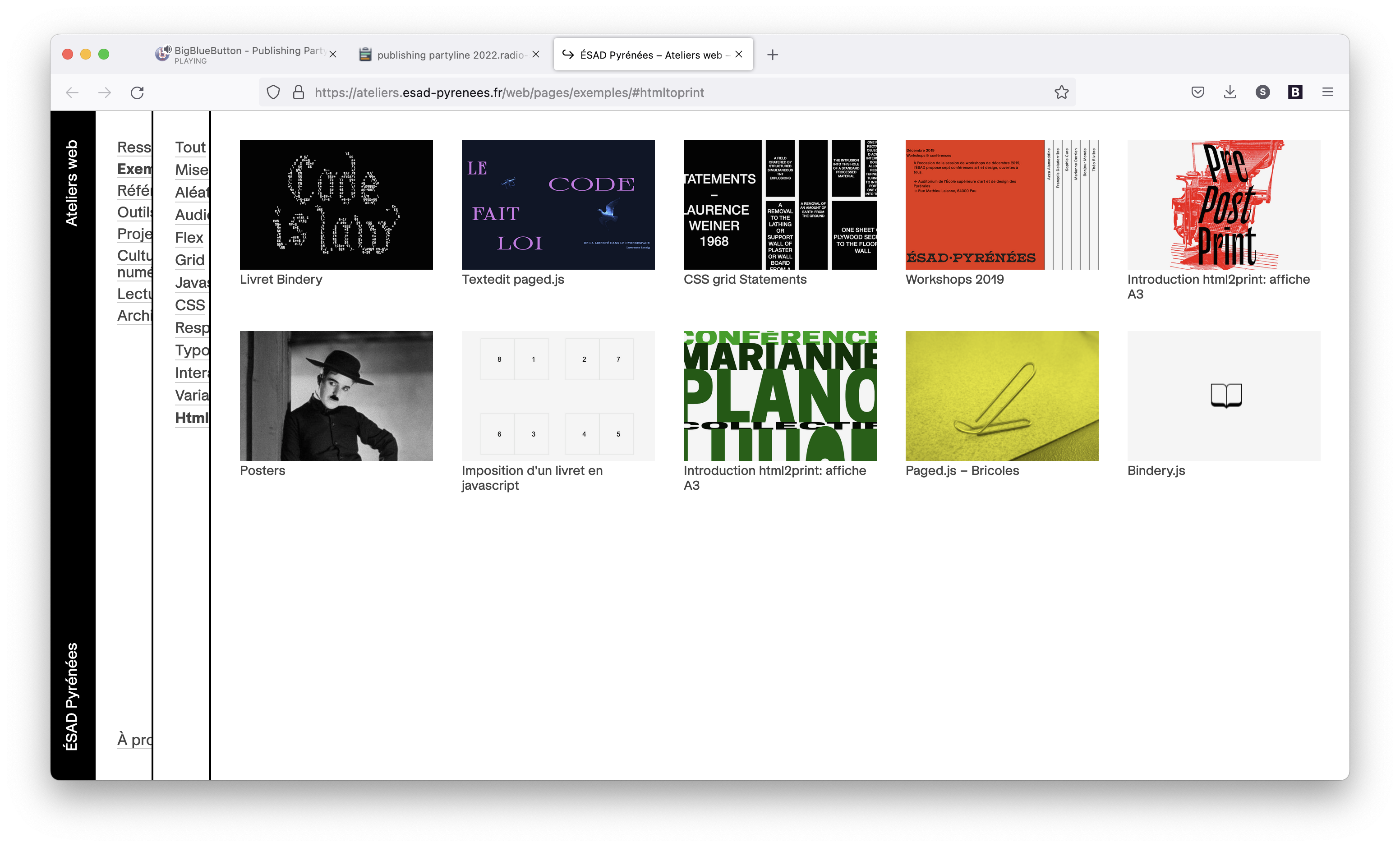Open the Workshops 2019 link
Viewport: 1400px width, 847px height.
tap(954, 280)
